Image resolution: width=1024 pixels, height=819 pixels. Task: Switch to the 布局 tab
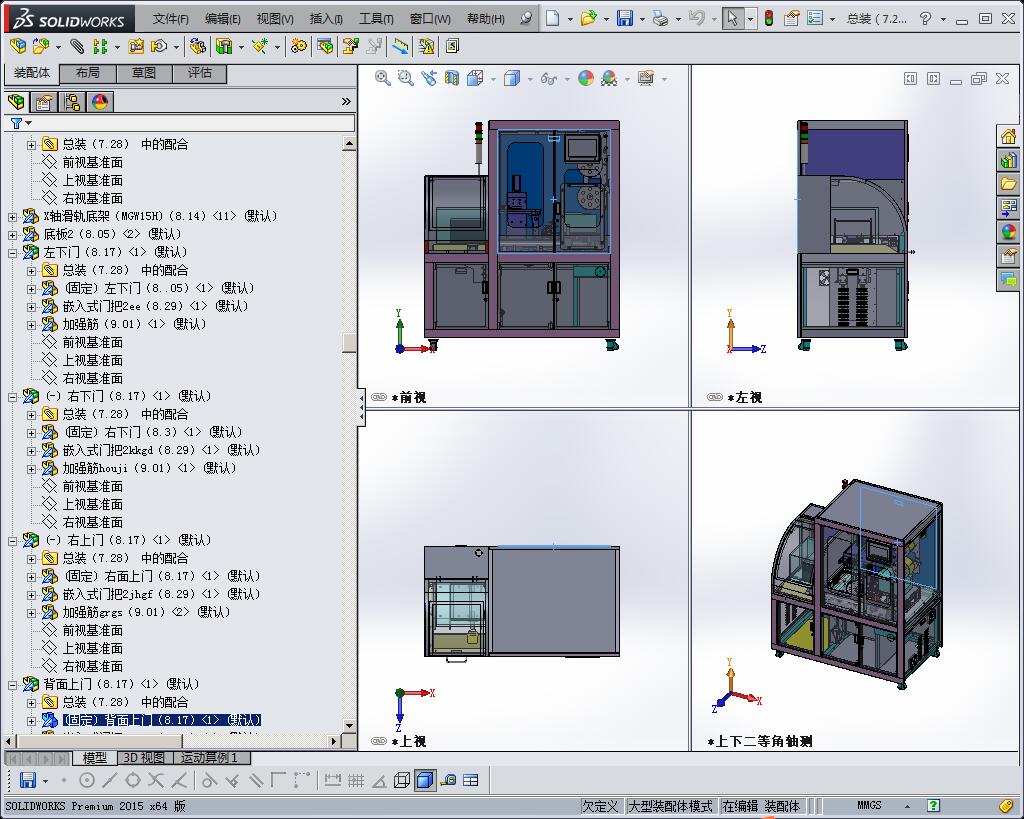pyautogui.click(x=88, y=73)
